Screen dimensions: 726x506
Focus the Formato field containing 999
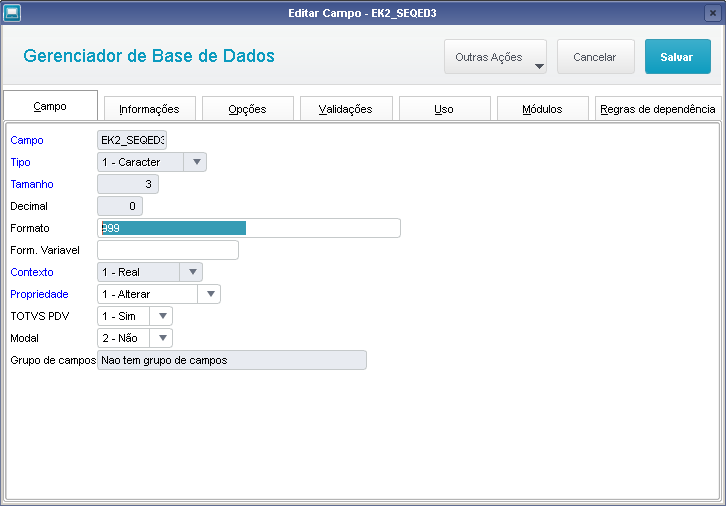click(x=249, y=228)
